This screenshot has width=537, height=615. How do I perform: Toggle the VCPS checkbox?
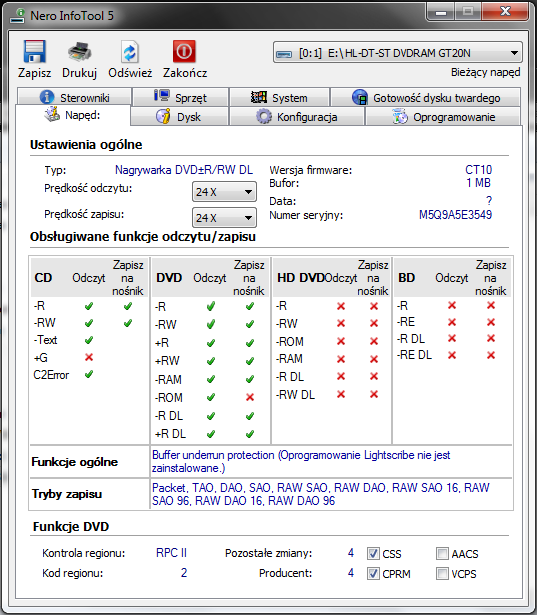pyautogui.click(x=442, y=574)
